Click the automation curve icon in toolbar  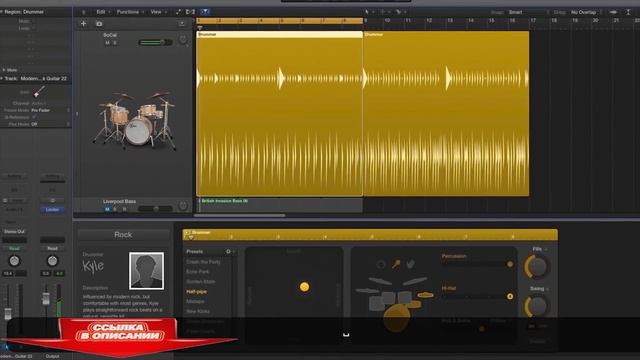(x=178, y=12)
